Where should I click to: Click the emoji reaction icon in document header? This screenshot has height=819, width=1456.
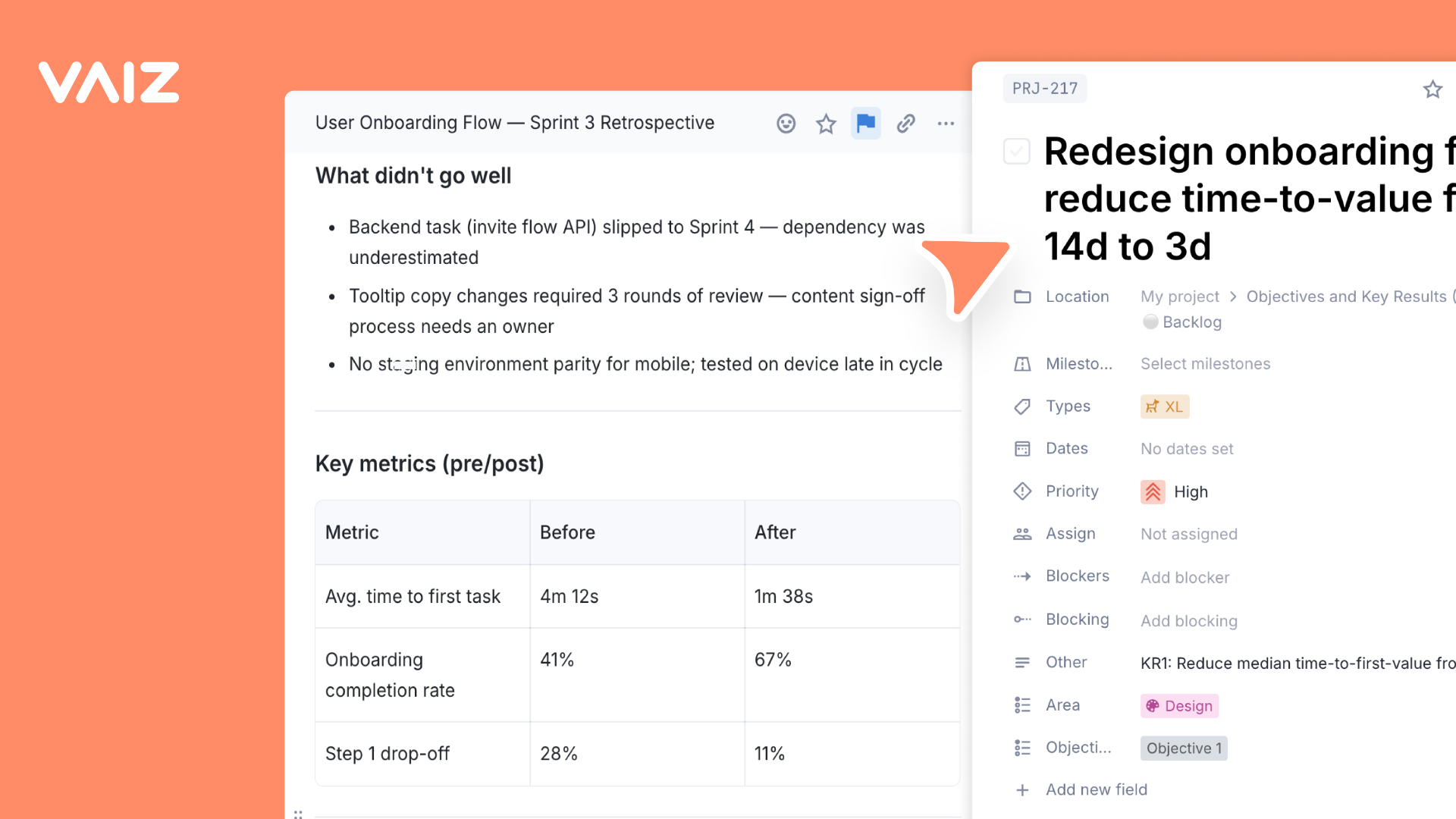(x=786, y=124)
